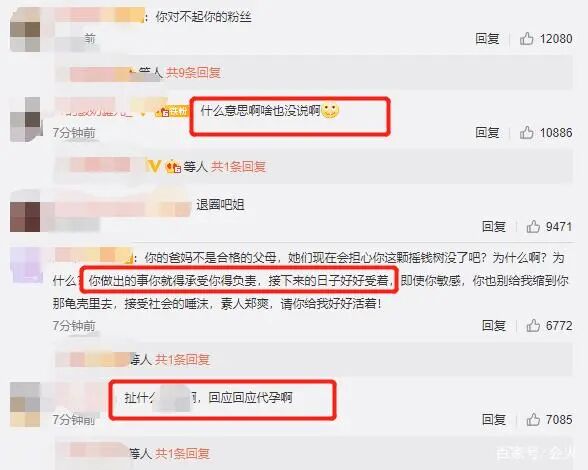Expand '共1条回复' at bottom of page
Image resolution: width=588 pixels, height=470 pixels.
tap(182, 453)
